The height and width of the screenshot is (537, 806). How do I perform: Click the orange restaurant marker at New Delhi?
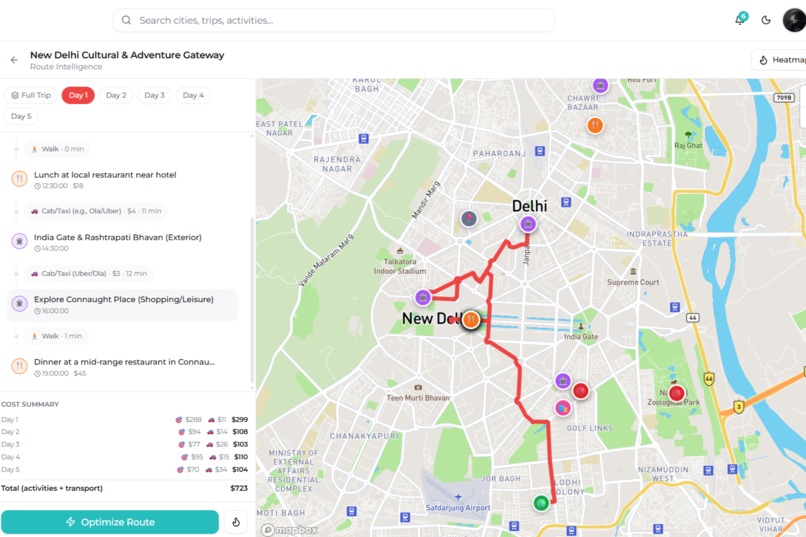pyautogui.click(x=470, y=320)
